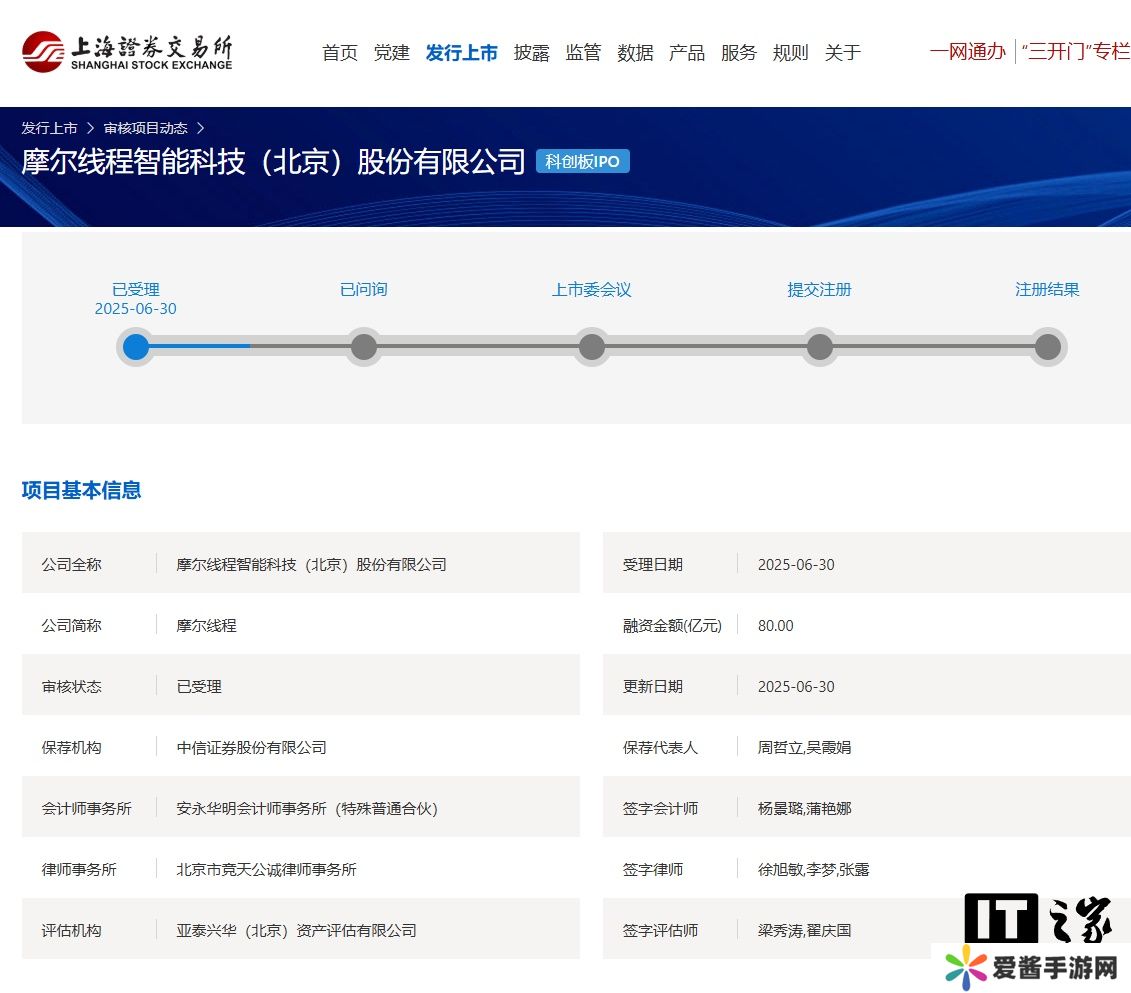Navigate to the 产品 menu
Screen dimensions: 1131x993
coord(687,53)
